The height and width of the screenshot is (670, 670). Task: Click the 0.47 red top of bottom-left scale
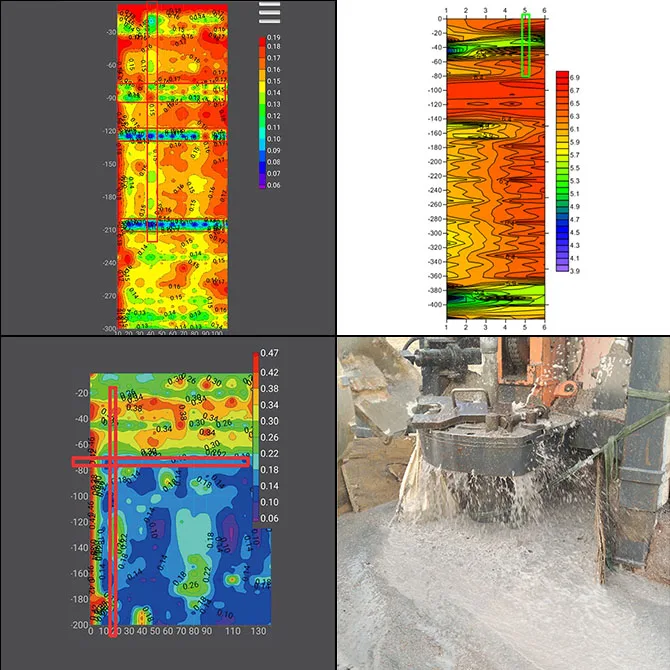256,356
